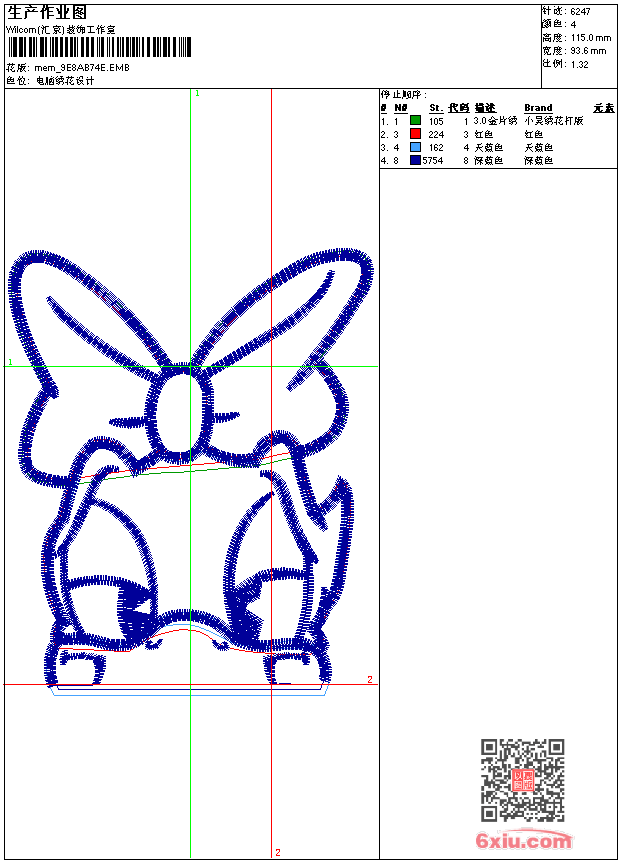Click 深蓝色 in the Brand column
The width and height of the screenshot is (620, 860).
point(539,161)
